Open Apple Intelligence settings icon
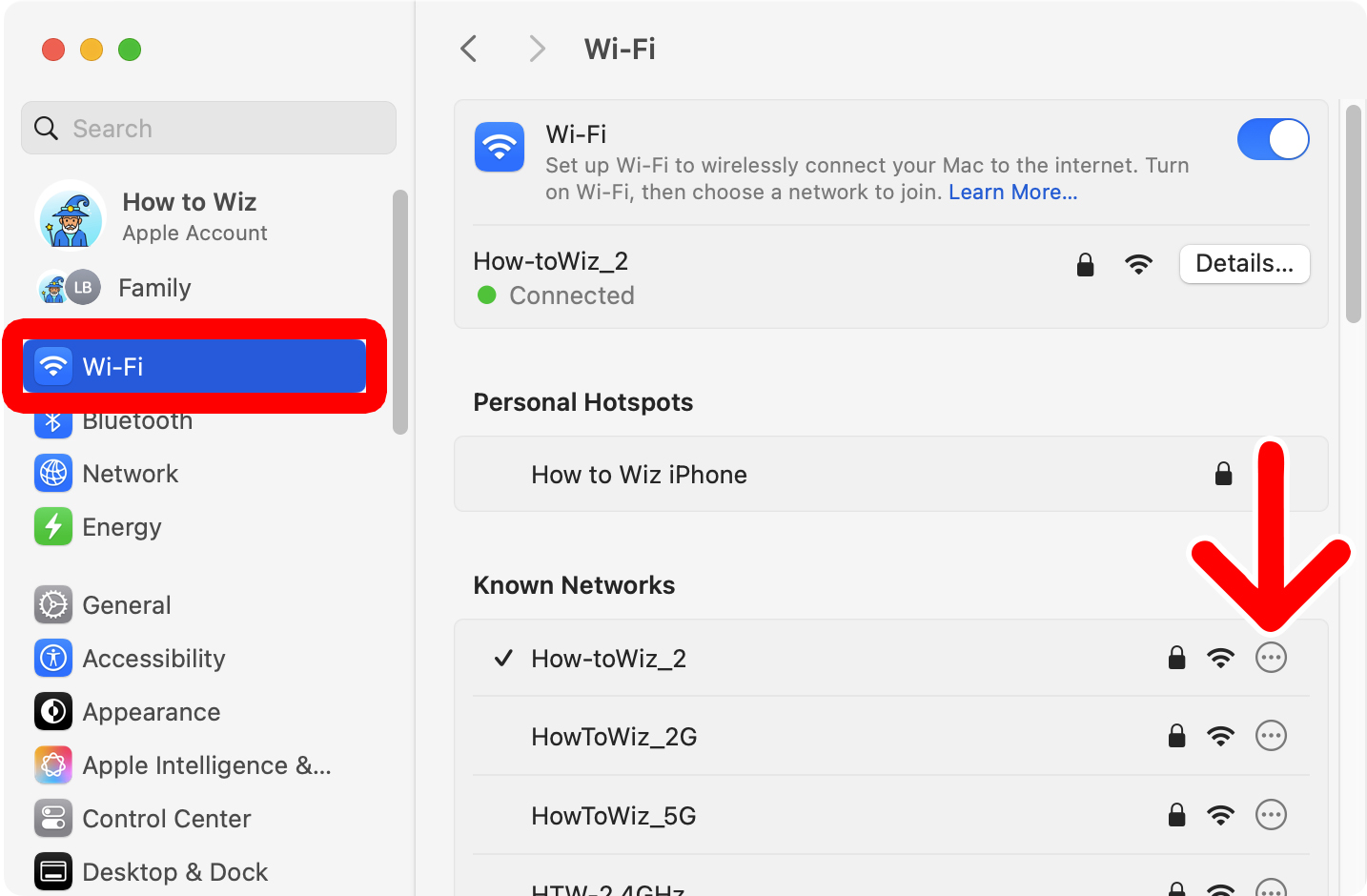Screen dimensions: 1367x896 [52, 764]
